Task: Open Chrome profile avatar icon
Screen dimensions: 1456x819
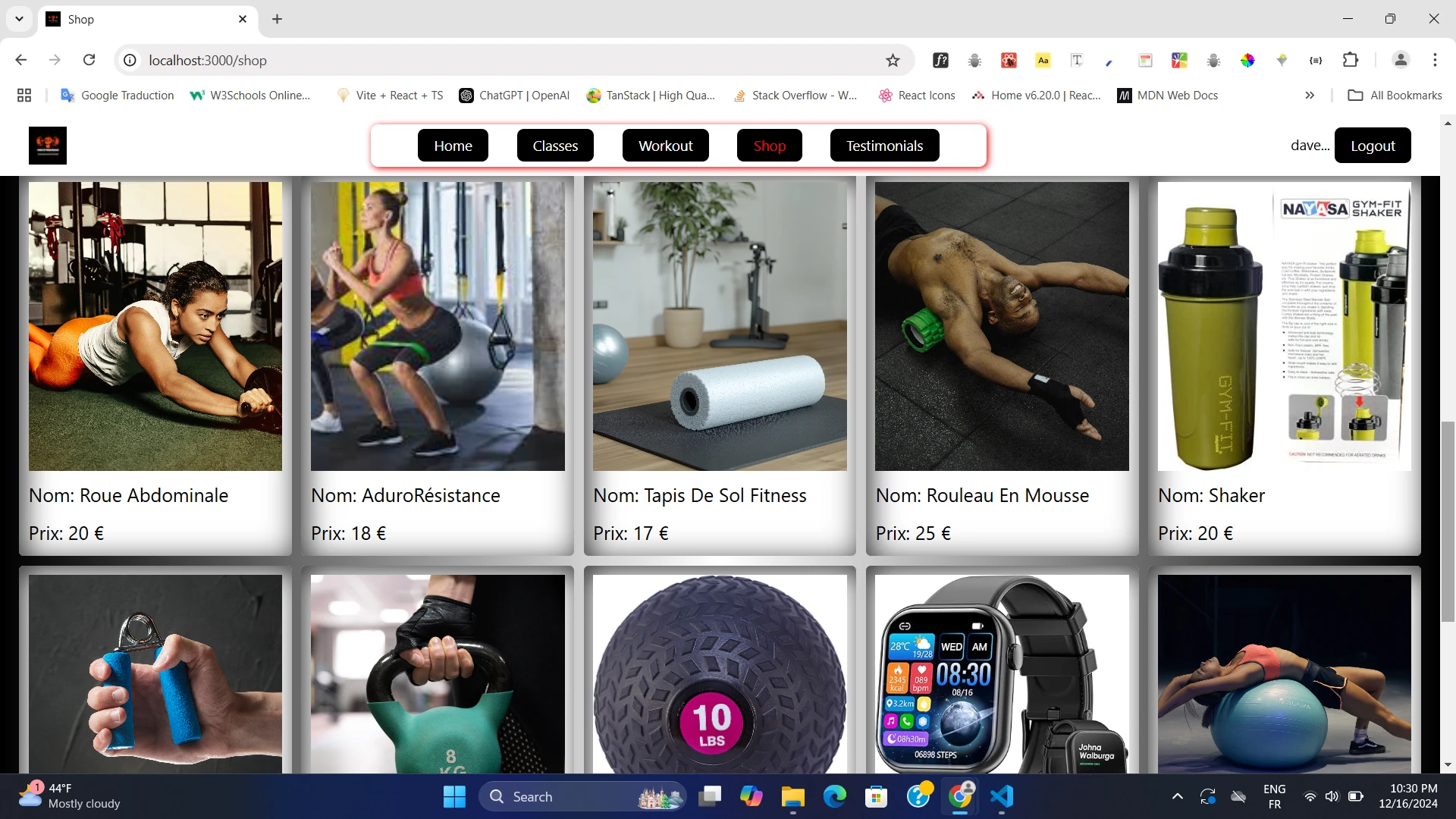Action: pos(1401,60)
